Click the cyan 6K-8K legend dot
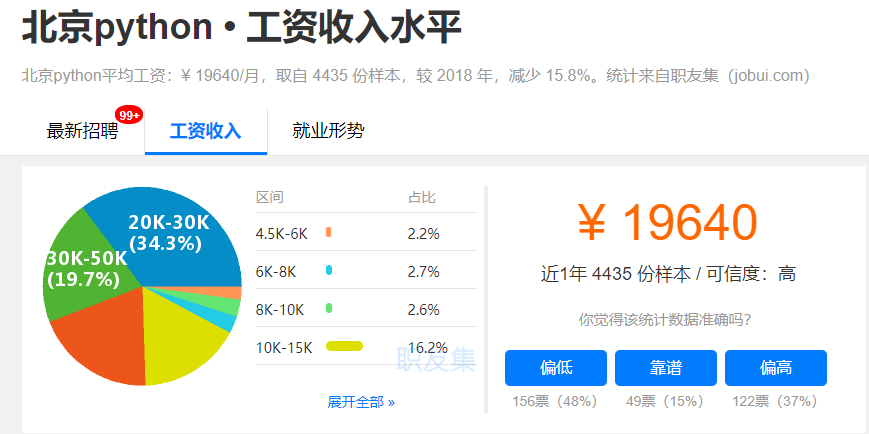The width and height of the screenshot is (869, 434). [329, 270]
